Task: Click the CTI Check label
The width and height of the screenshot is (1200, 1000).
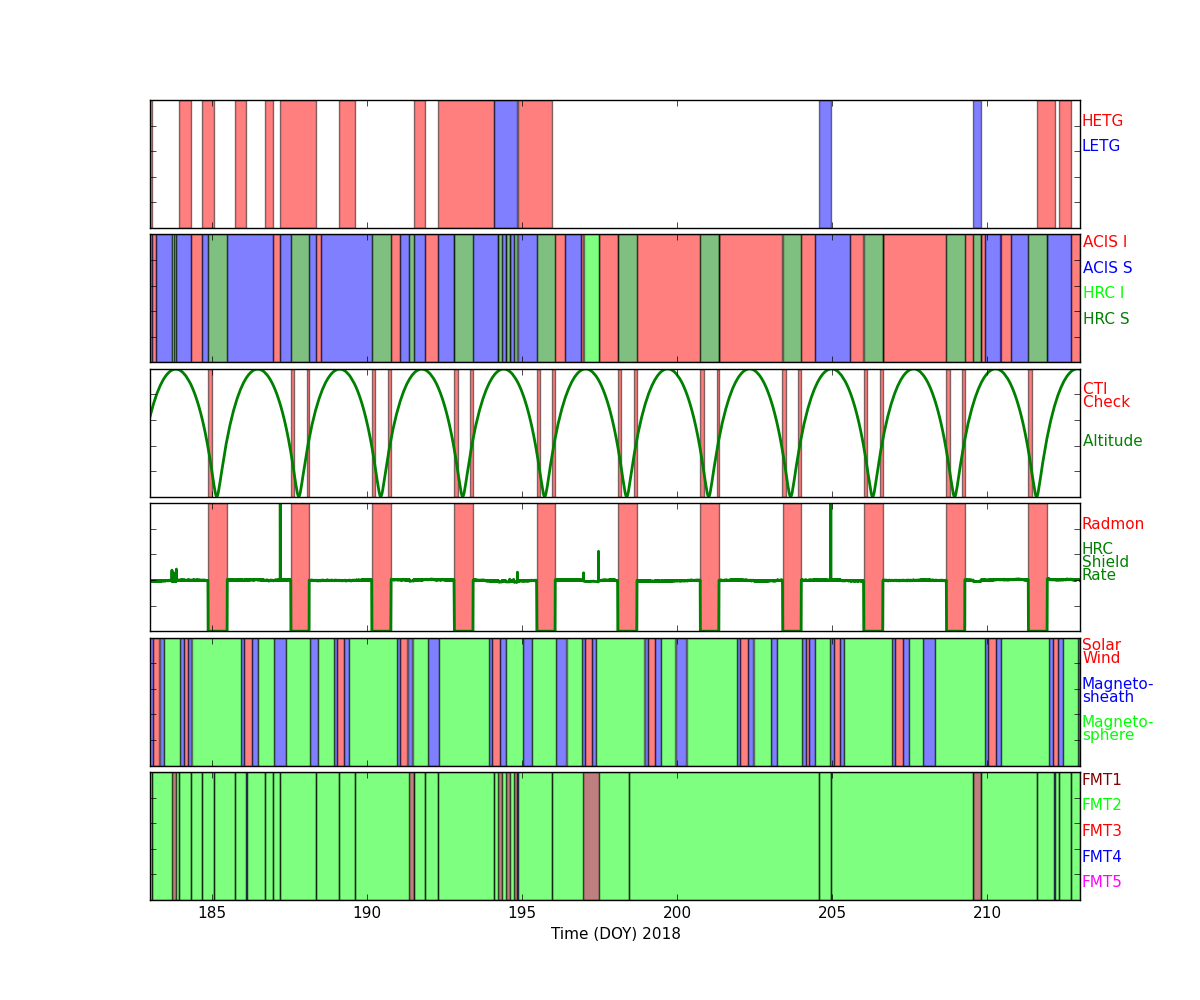Action: coord(1105,396)
